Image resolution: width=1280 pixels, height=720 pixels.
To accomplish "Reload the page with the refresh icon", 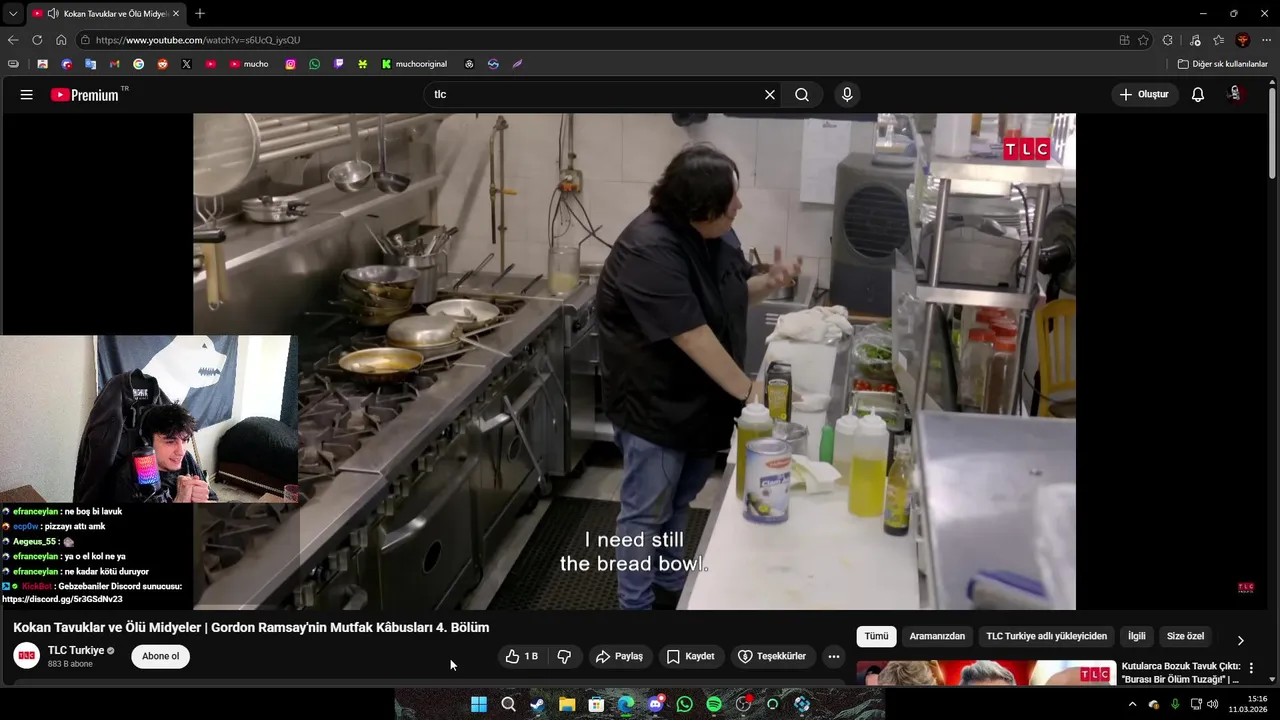I will pyautogui.click(x=37, y=40).
